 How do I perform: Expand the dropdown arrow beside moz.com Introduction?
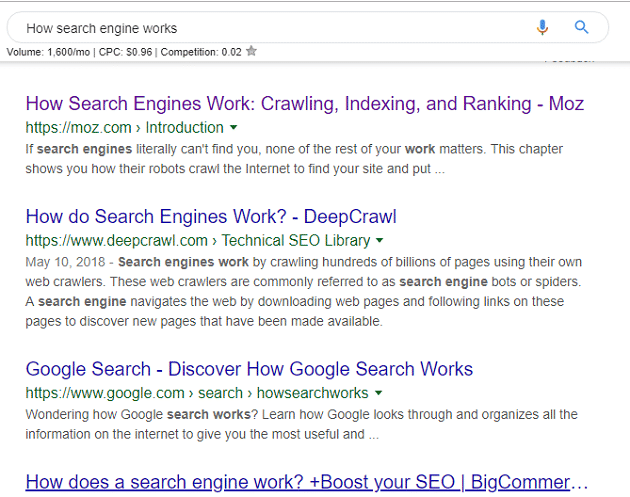tap(233, 128)
